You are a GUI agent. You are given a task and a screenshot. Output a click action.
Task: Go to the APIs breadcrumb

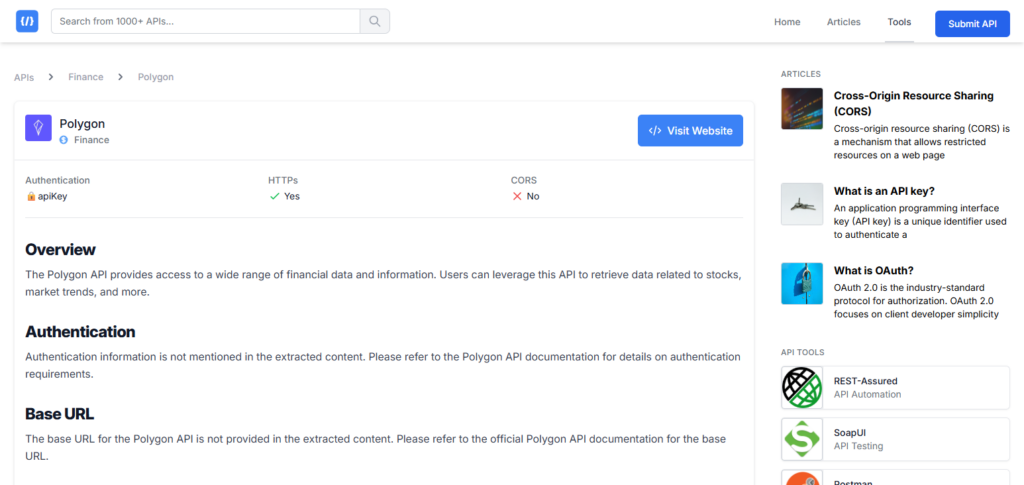coord(24,77)
